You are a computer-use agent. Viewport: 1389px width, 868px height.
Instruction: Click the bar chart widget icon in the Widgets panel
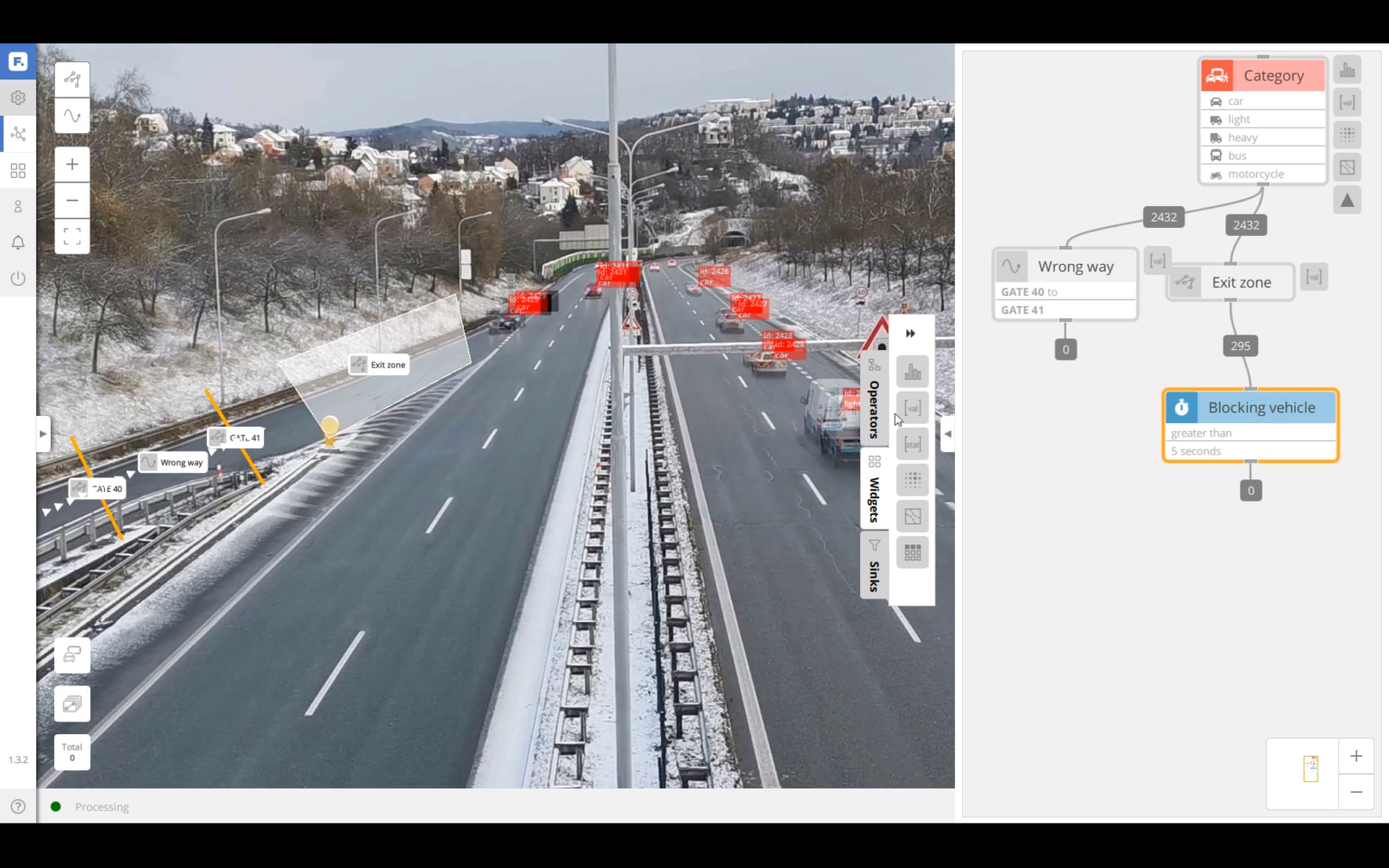[x=912, y=371]
